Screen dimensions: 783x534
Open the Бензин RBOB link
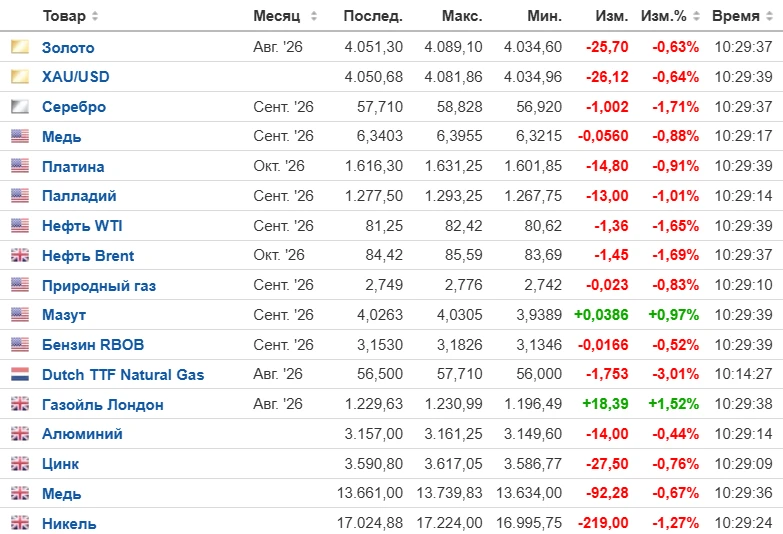coord(93,345)
